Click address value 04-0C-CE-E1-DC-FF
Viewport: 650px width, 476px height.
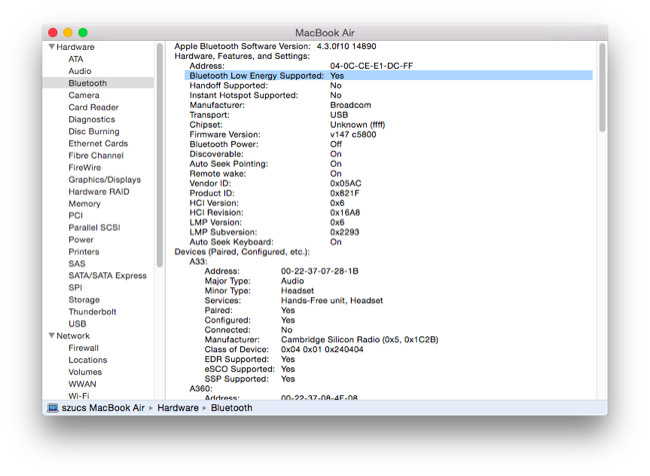371,66
